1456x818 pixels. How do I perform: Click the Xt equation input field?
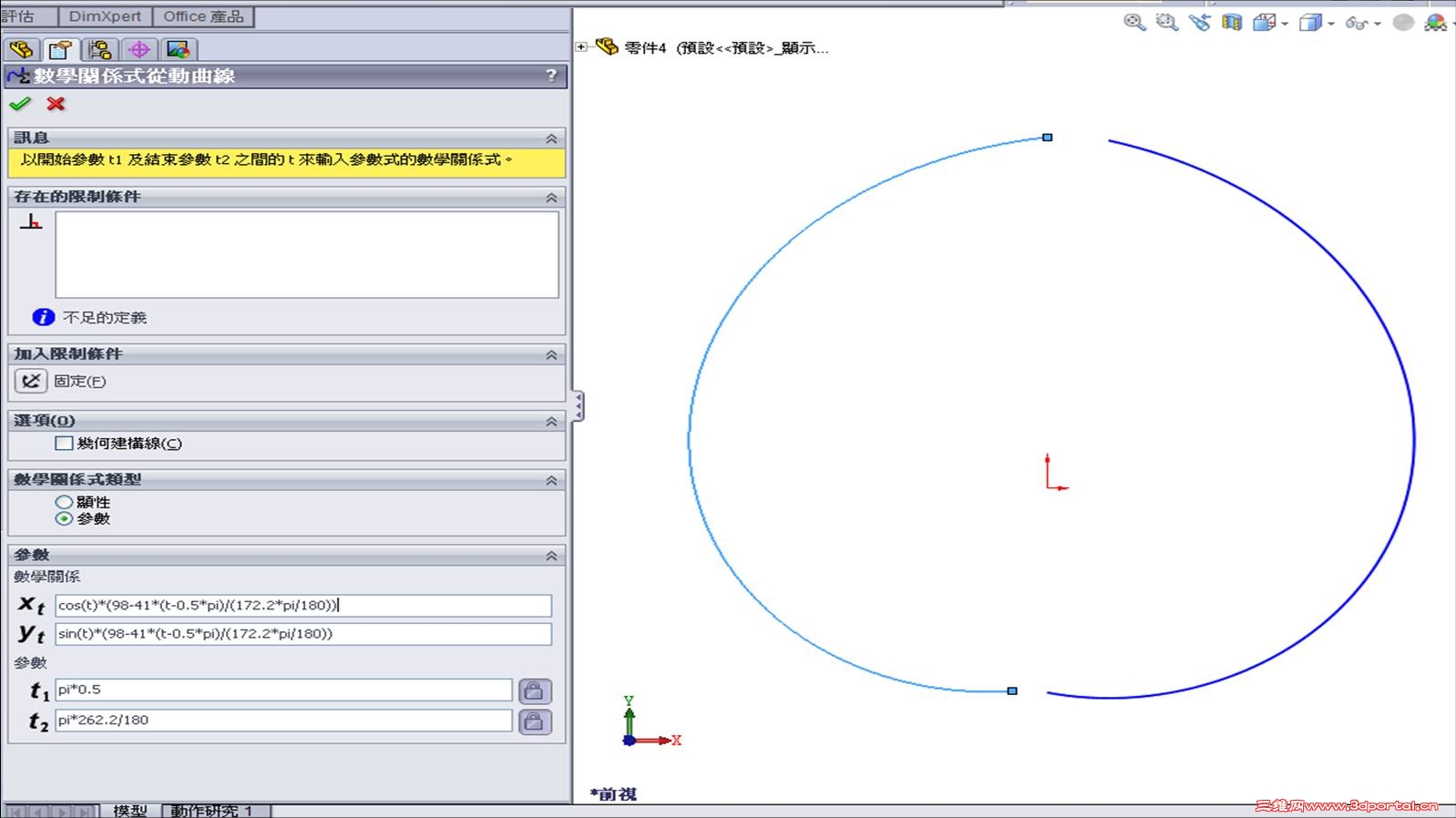click(303, 605)
